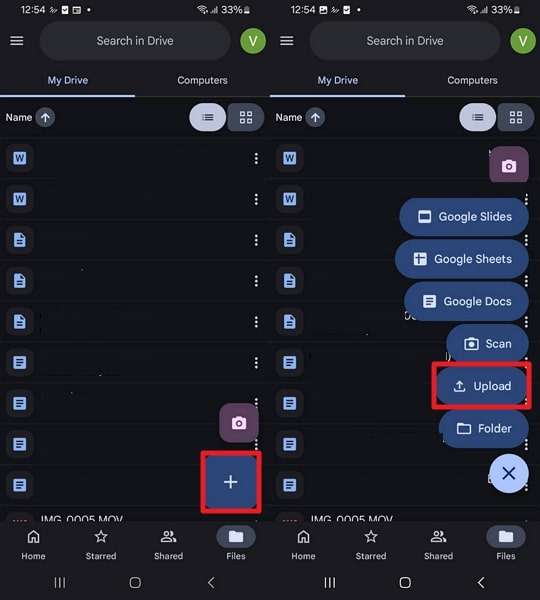
Task: Choose Upload from the create menu
Action: pos(481,386)
